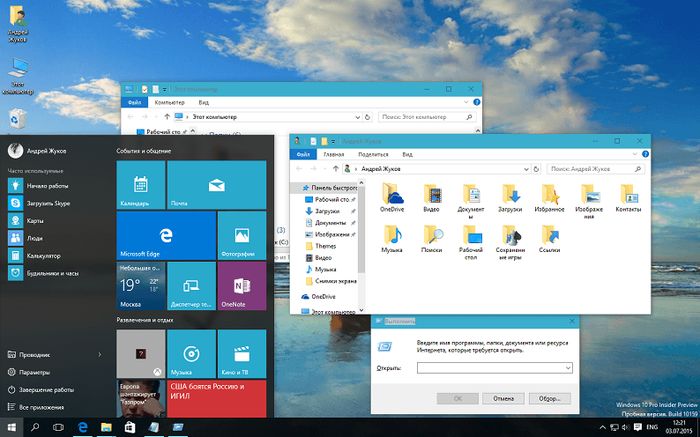Open the Почта mail tile
The width and height of the screenshot is (700, 437).
click(x=215, y=186)
